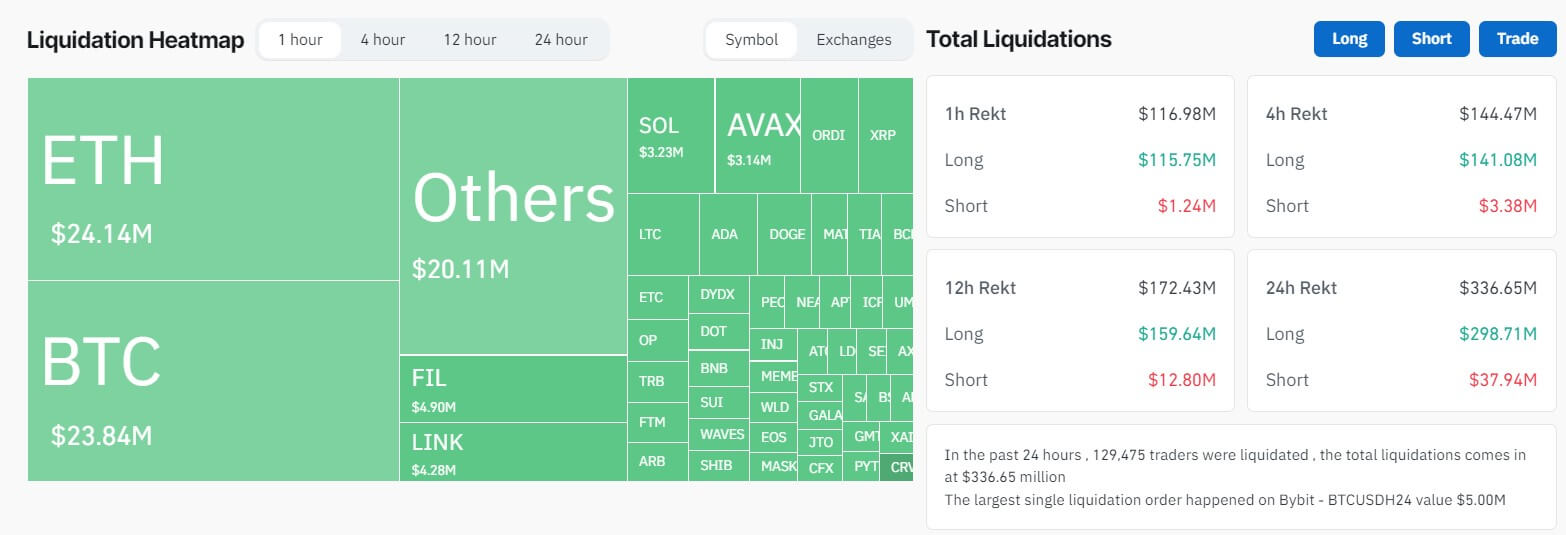Screen dimensions: 1566x535
Task: Toggle heatmap grouping to Exchanges
Action: (x=853, y=40)
